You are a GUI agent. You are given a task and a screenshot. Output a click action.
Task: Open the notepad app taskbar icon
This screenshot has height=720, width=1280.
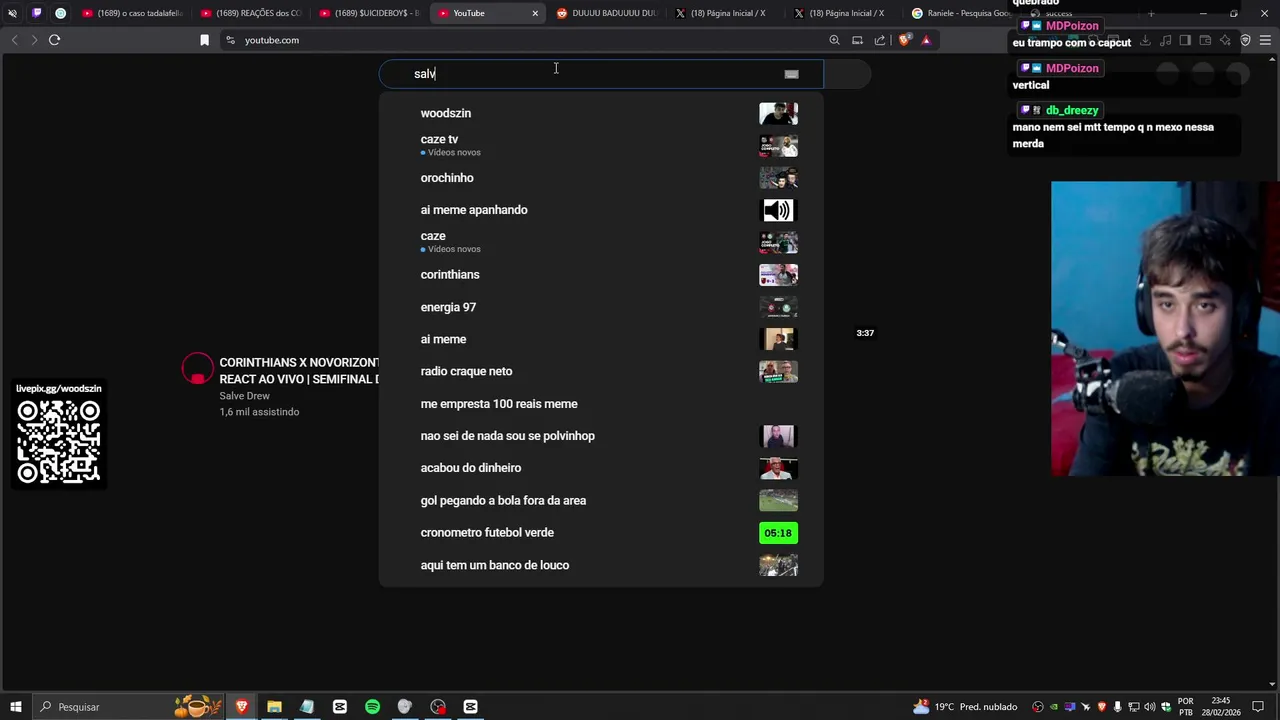tap(307, 707)
